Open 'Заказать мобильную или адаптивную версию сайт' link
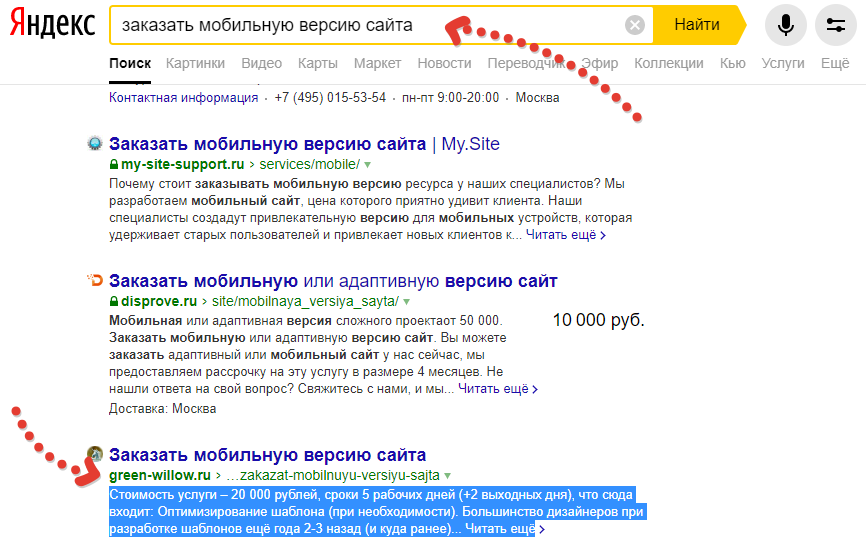The width and height of the screenshot is (866, 552). [333, 281]
